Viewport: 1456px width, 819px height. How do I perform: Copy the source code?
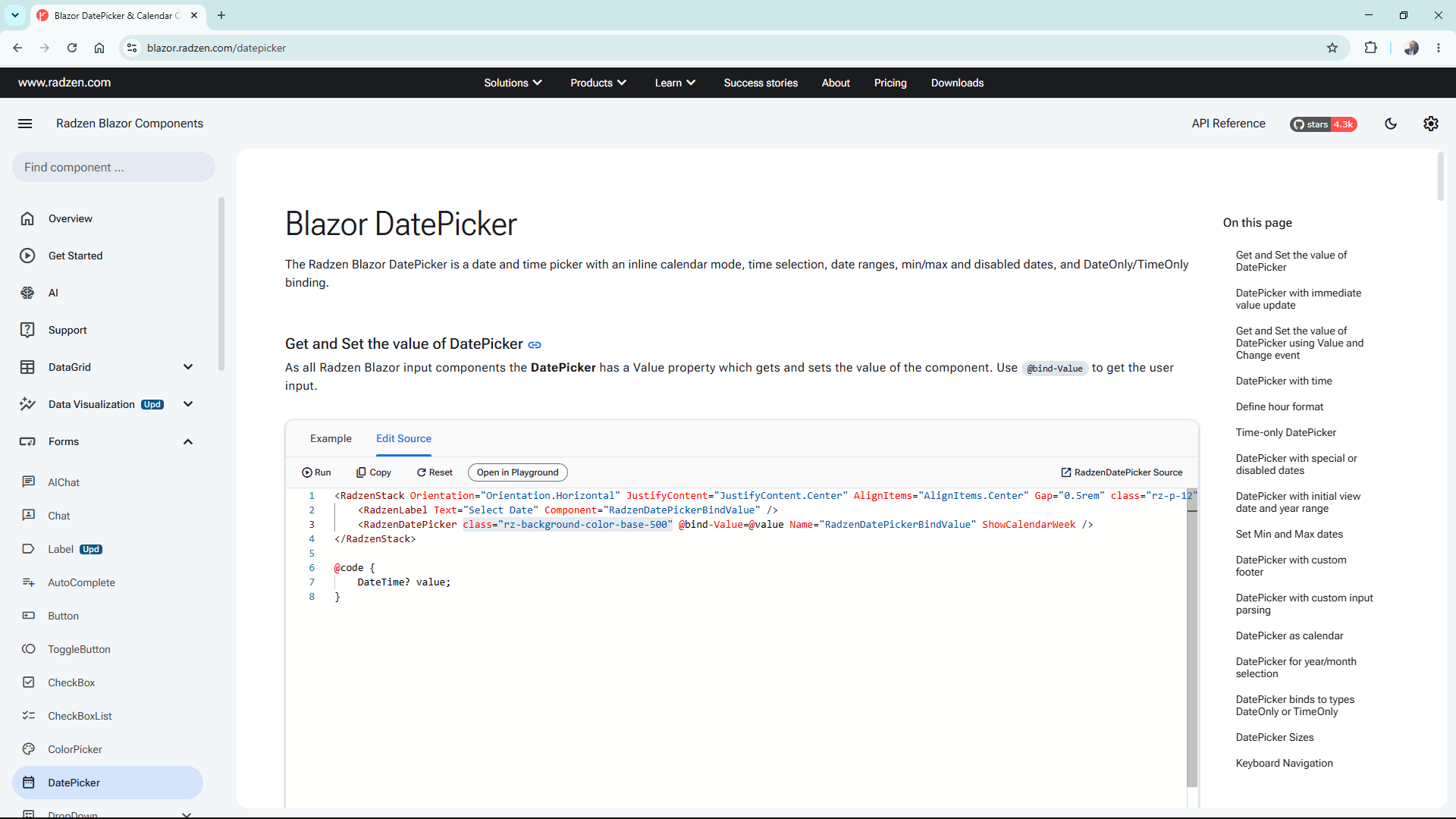374,472
